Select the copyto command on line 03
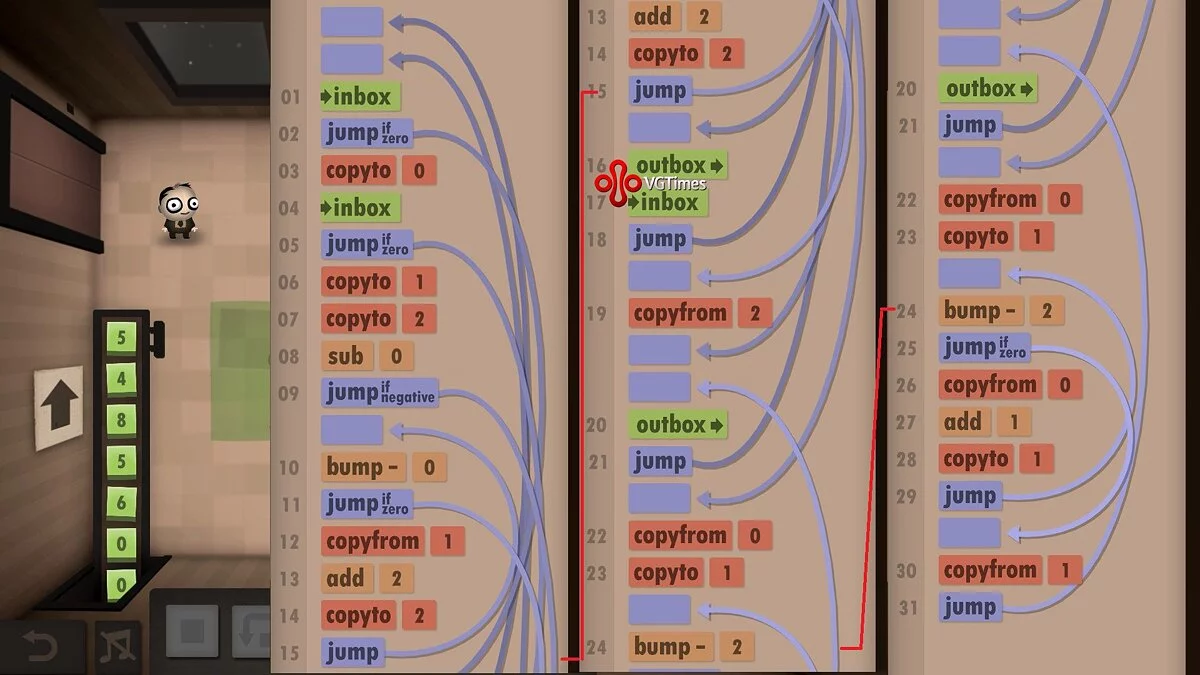 358,170
